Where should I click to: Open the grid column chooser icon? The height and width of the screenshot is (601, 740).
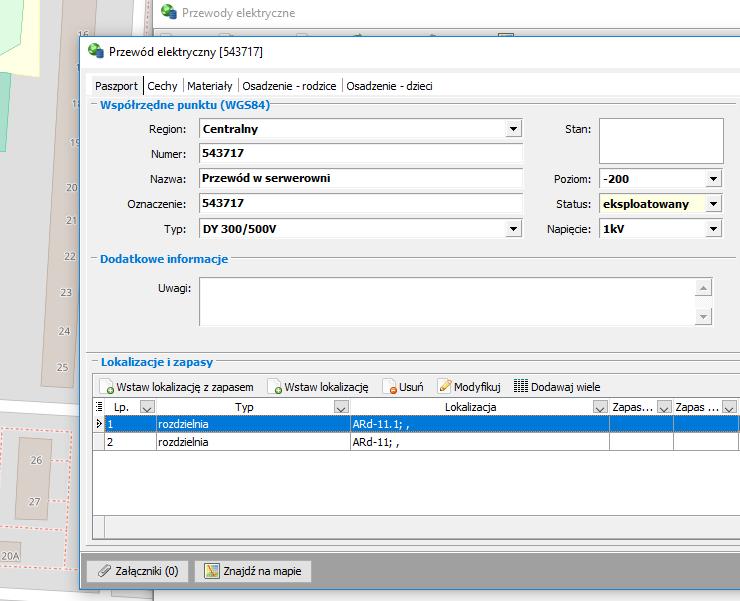(x=99, y=406)
